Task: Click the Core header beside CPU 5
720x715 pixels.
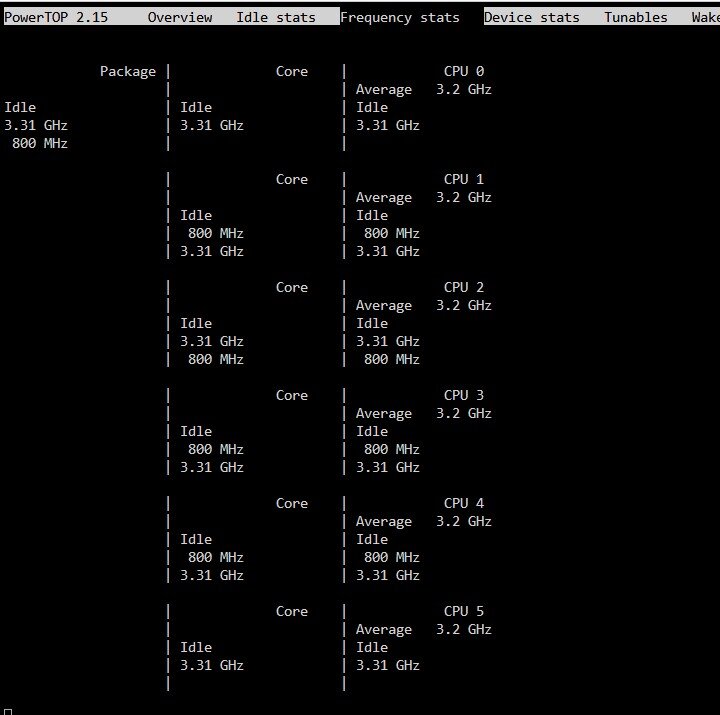Action: [x=292, y=611]
